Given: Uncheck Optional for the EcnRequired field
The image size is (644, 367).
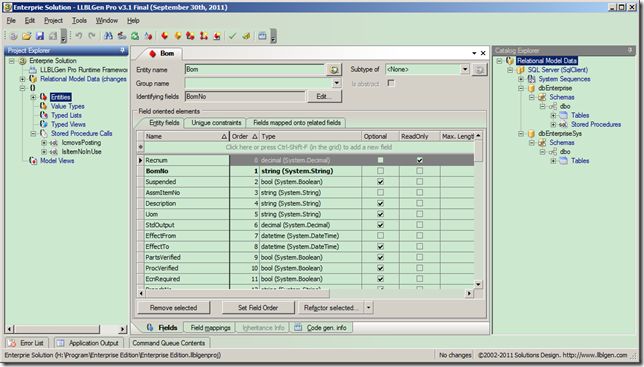Looking at the screenshot, I should pyautogui.click(x=380, y=279).
